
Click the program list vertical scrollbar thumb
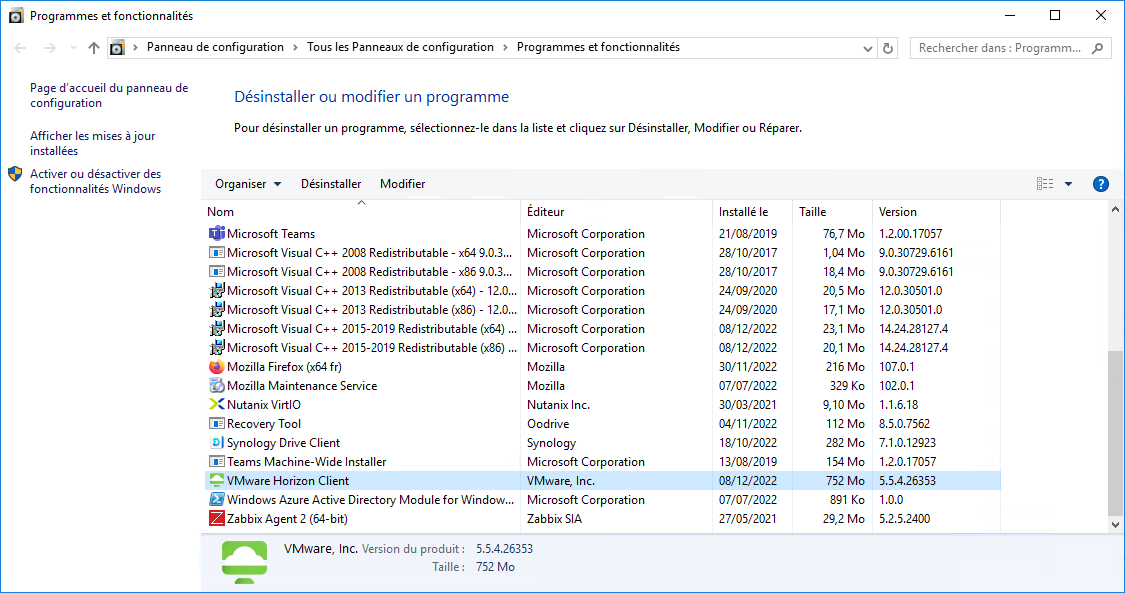click(x=1115, y=433)
